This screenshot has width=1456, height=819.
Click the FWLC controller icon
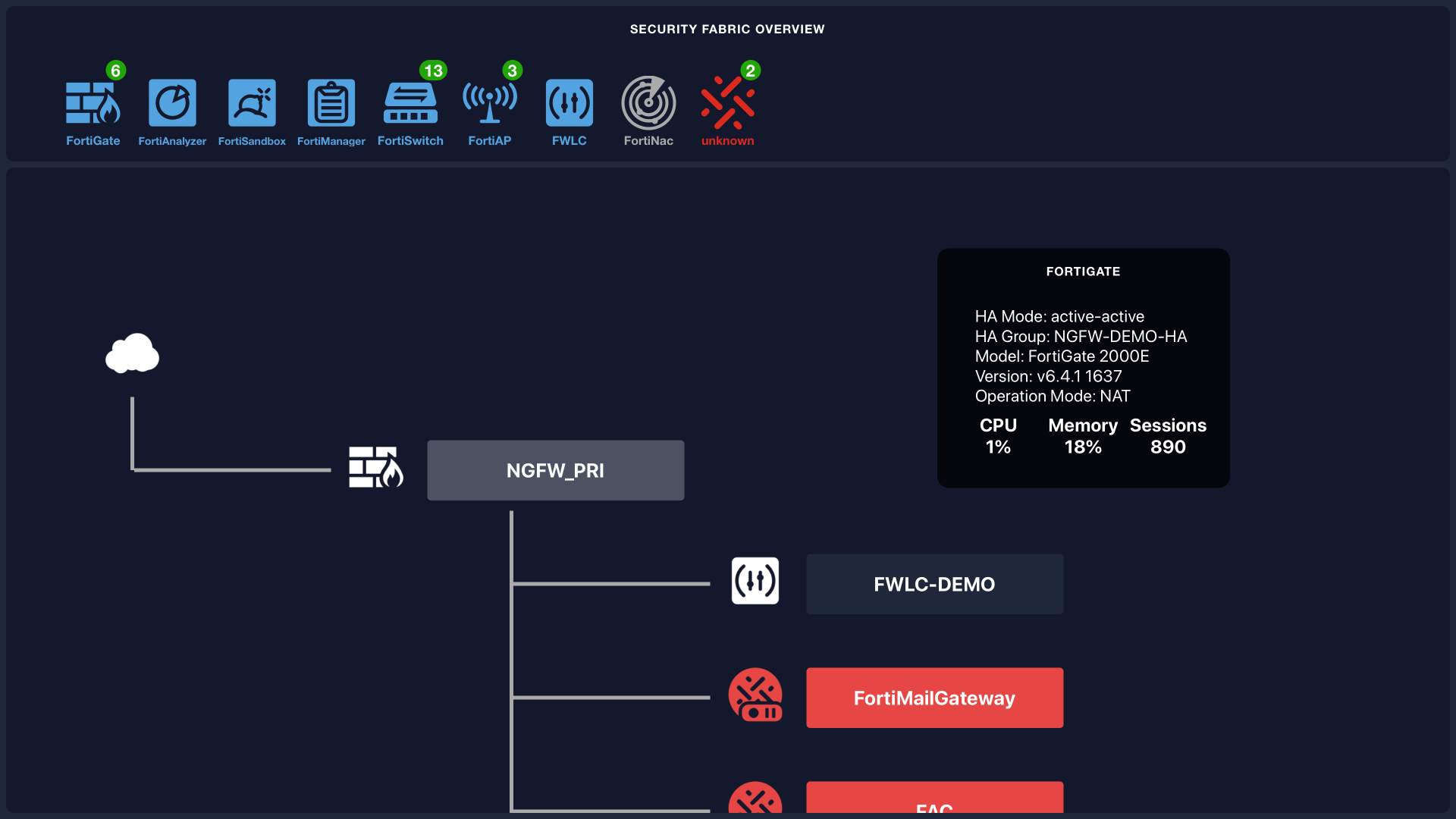(570, 103)
